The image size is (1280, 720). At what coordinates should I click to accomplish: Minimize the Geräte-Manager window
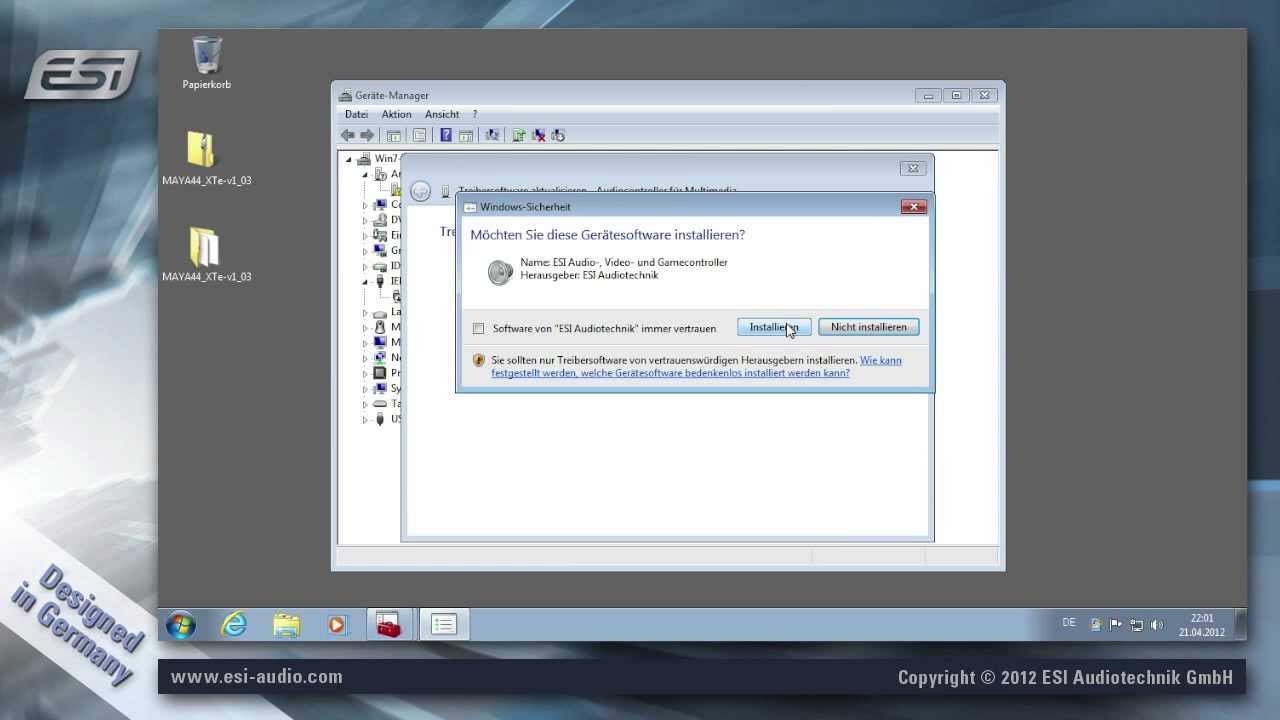(928, 95)
